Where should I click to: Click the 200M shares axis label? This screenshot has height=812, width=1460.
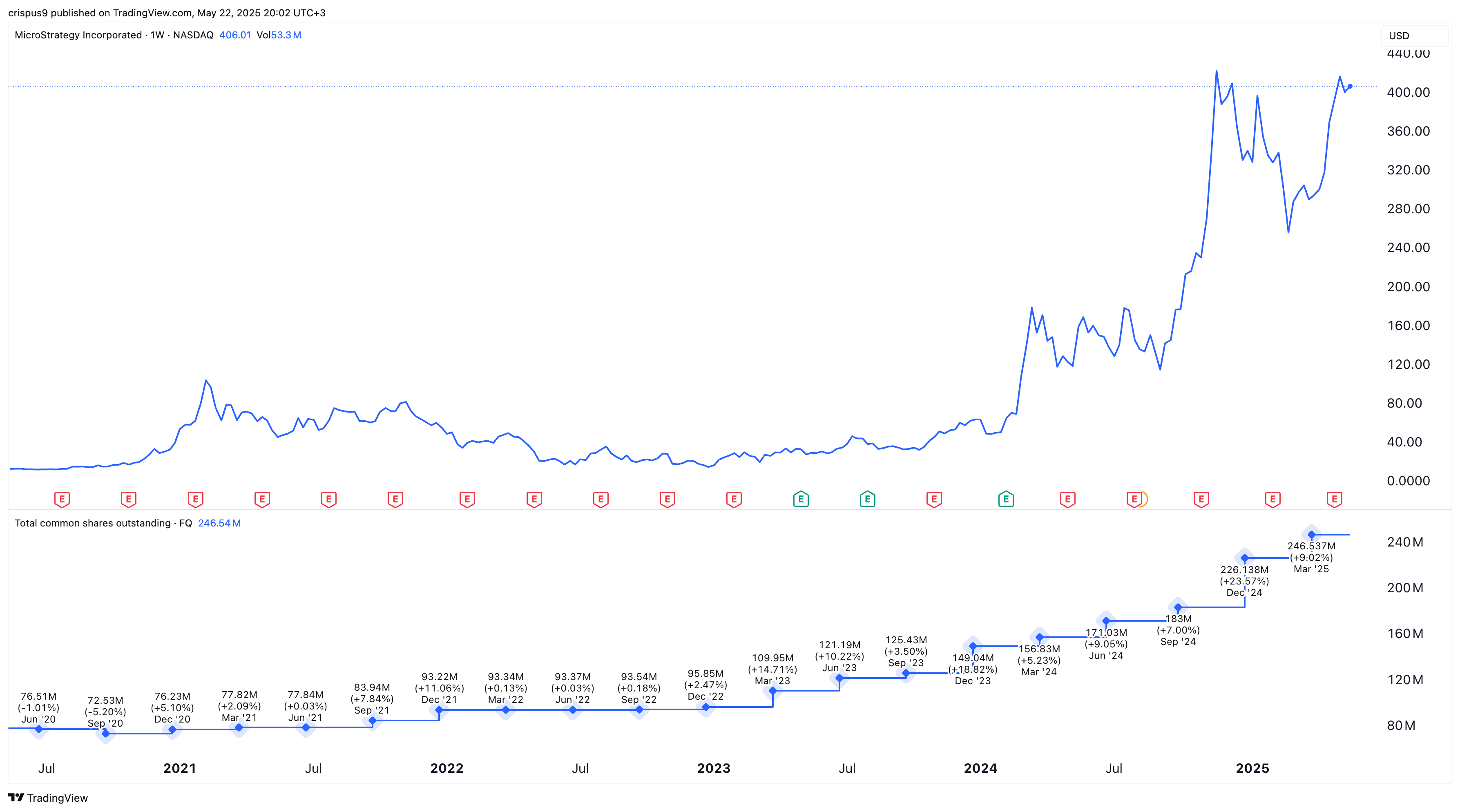pos(1405,588)
